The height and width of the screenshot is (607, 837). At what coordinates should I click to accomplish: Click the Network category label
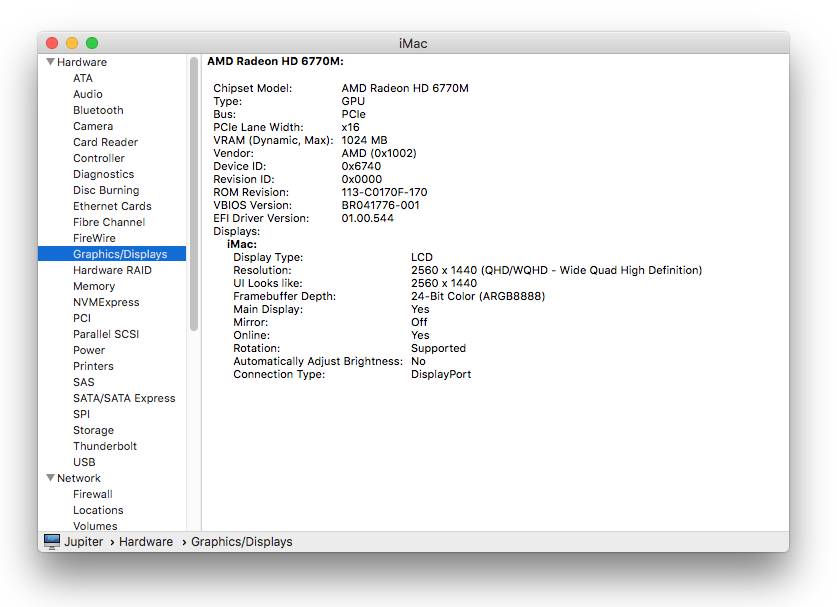pyautogui.click(x=78, y=478)
